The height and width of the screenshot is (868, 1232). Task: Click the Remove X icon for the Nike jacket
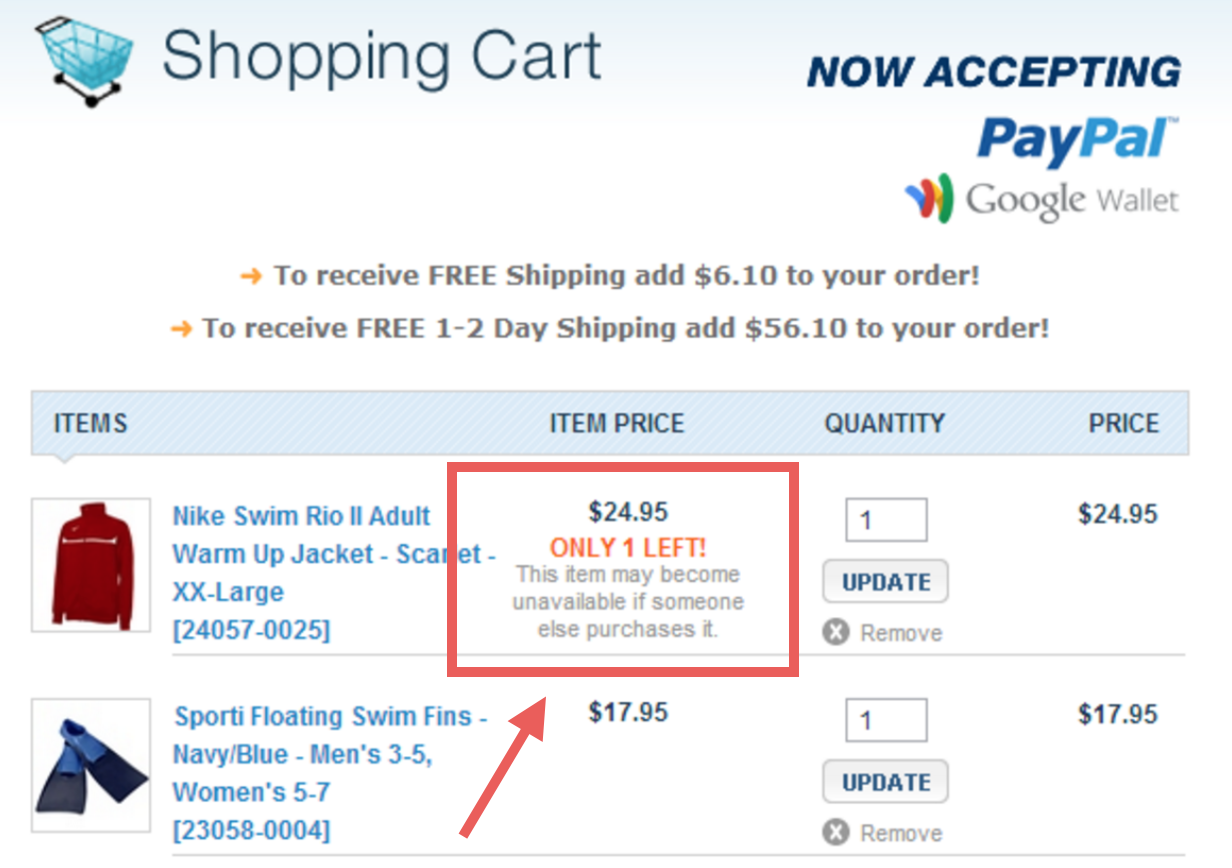tap(836, 633)
